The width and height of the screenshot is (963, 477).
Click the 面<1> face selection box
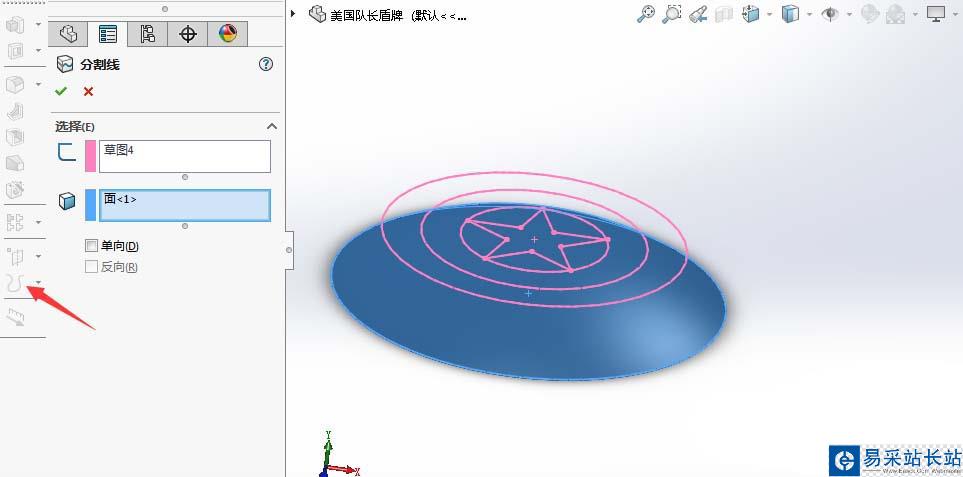tap(185, 205)
